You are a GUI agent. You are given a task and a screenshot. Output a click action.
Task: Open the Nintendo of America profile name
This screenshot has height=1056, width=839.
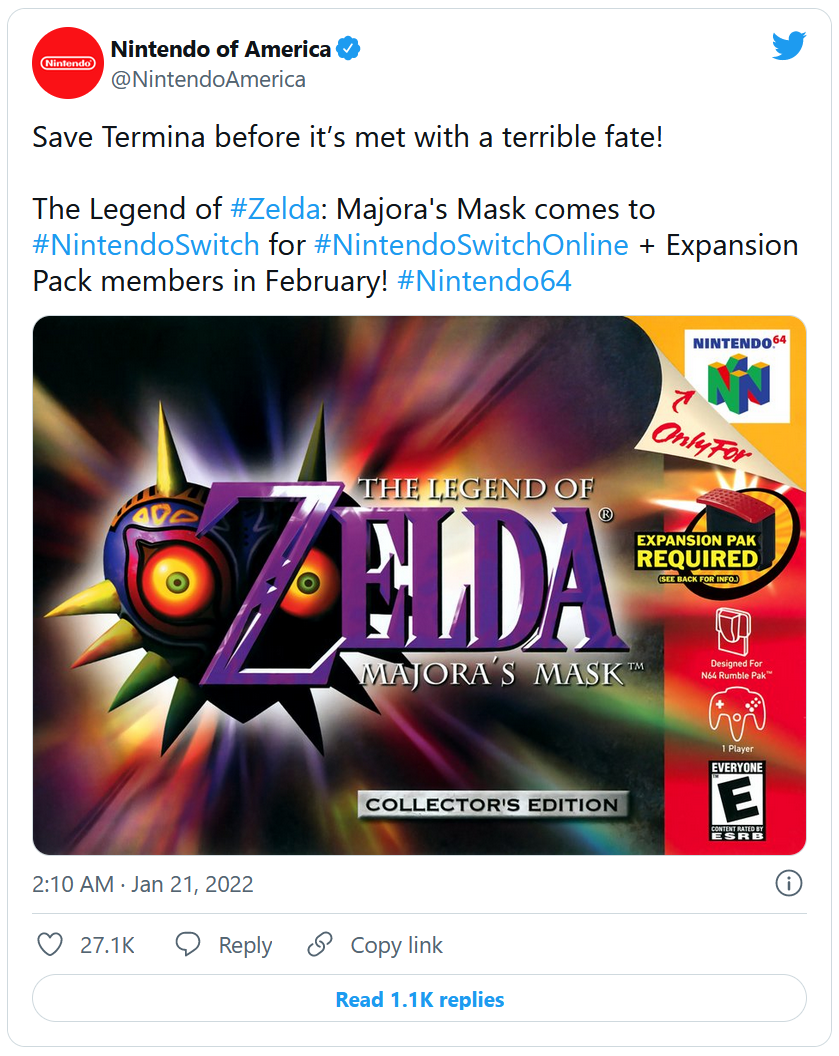pos(220,48)
